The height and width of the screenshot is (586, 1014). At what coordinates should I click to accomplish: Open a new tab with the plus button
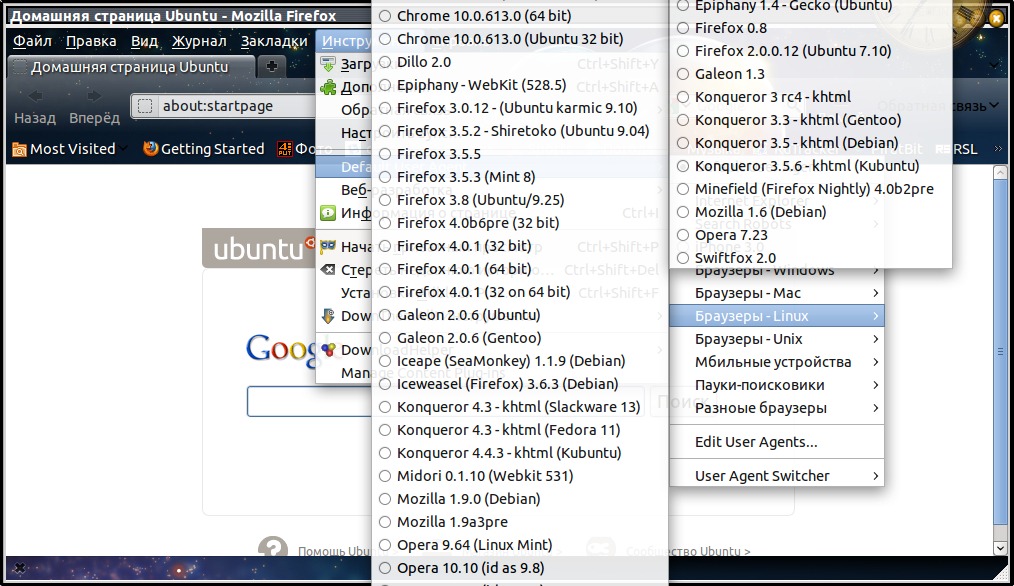(272, 66)
